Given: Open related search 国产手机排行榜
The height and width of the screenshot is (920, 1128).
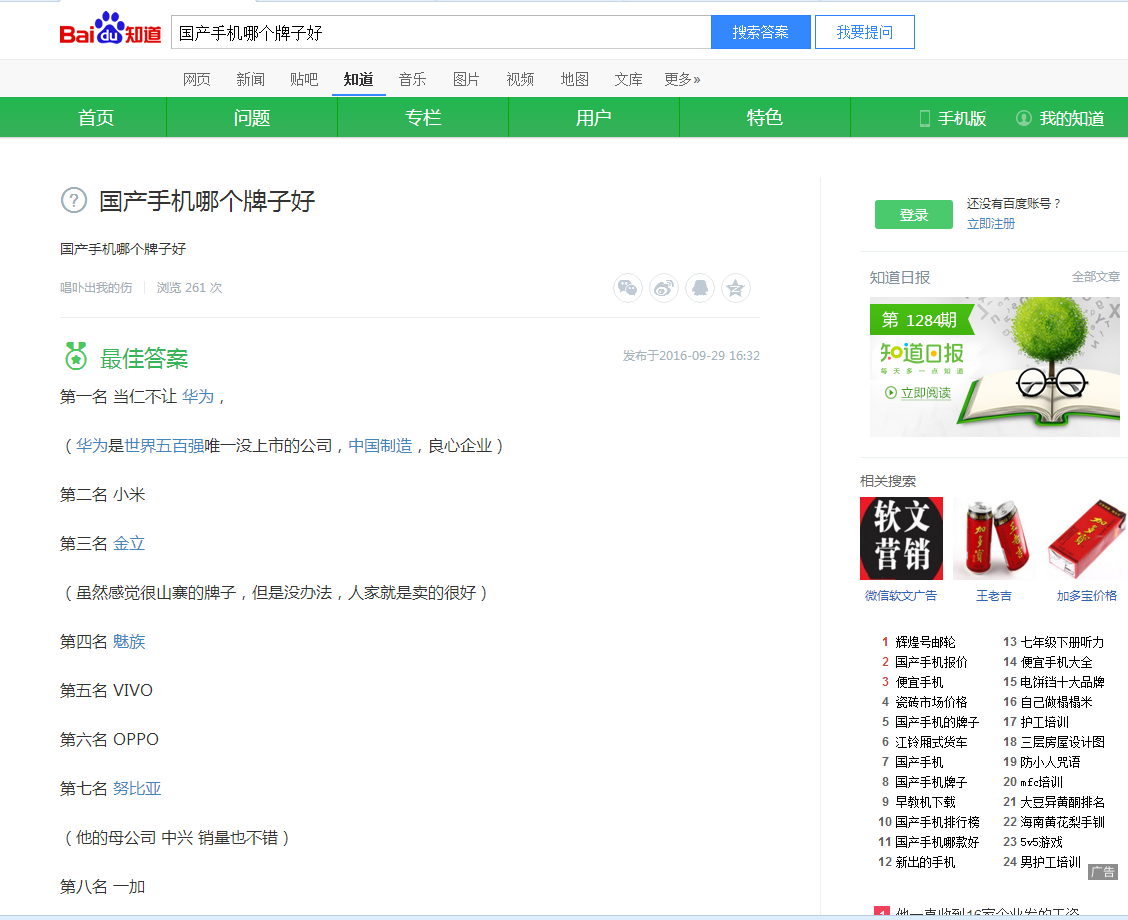Looking at the screenshot, I should click(x=937, y=822).
